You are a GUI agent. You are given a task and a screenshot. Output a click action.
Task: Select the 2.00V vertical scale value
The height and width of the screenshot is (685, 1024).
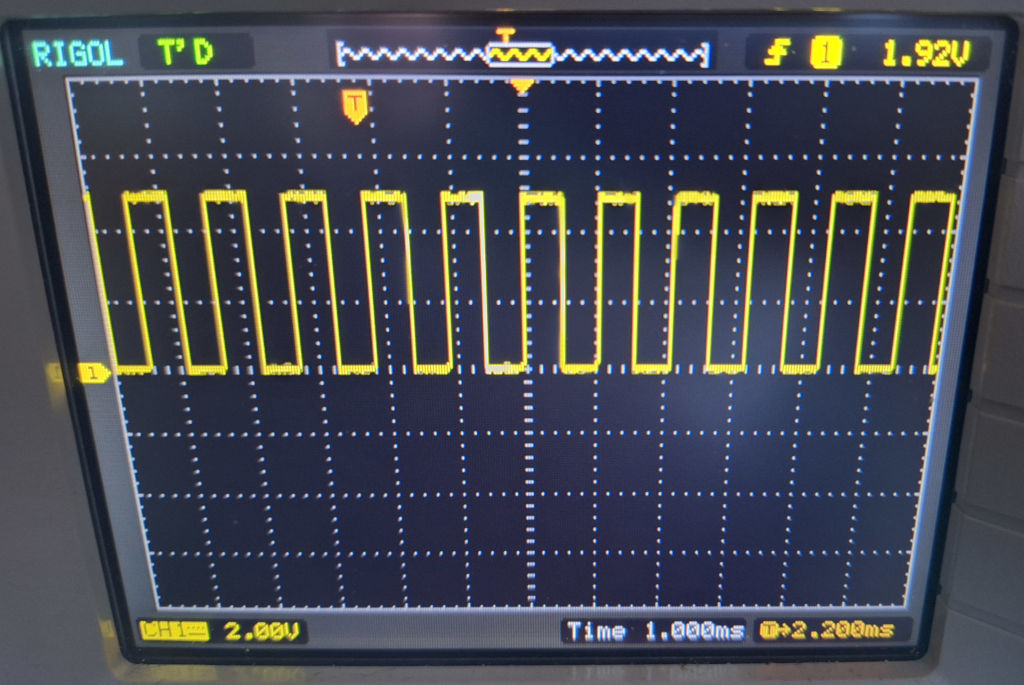coord(261,631)
